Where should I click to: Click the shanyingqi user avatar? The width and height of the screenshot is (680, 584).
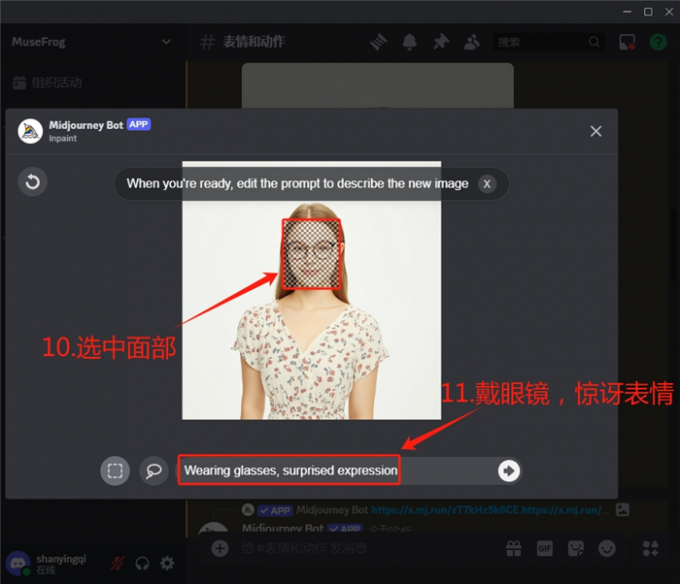(18, 563)
